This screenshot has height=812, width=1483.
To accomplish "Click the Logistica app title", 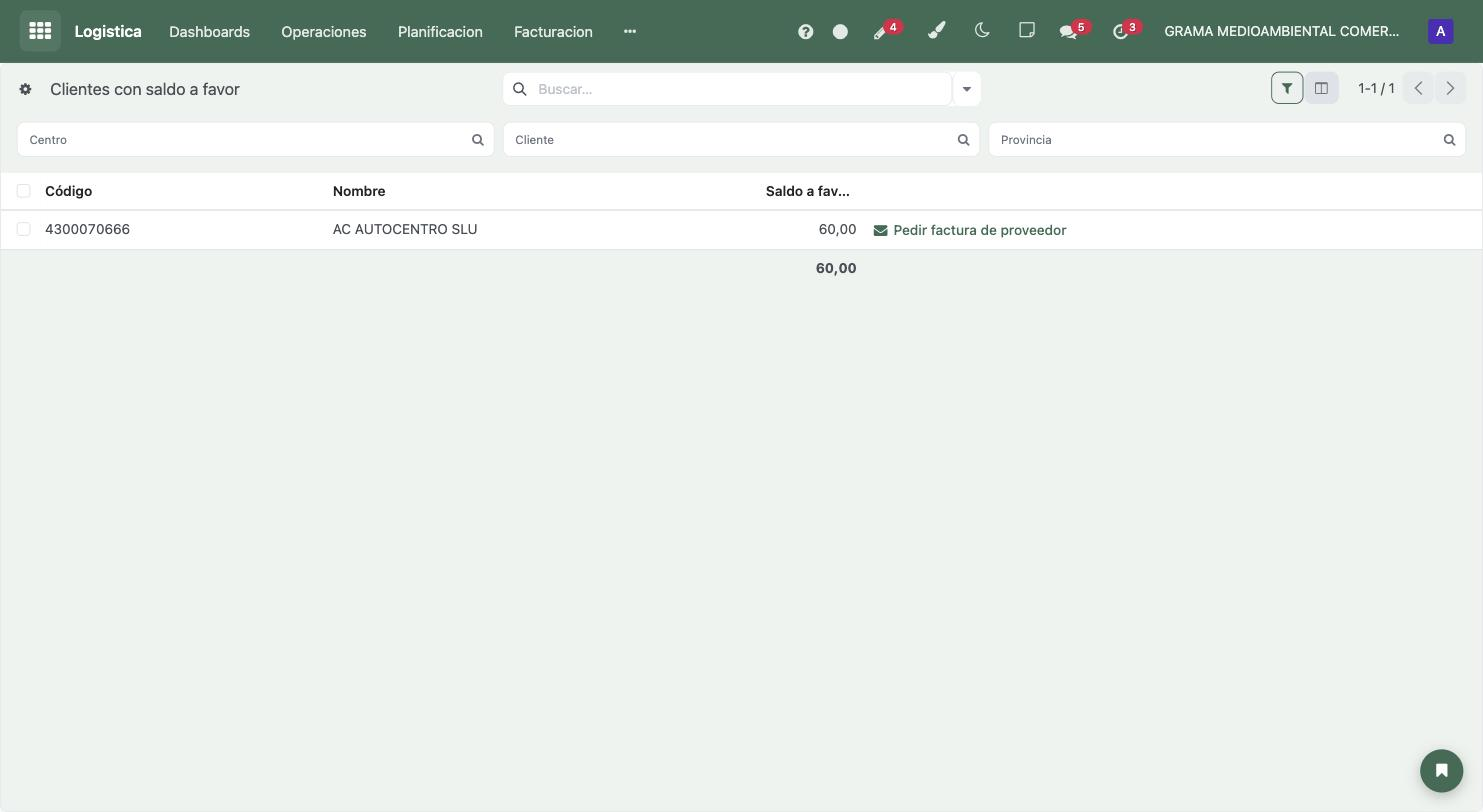I will (x=108, y=31).
